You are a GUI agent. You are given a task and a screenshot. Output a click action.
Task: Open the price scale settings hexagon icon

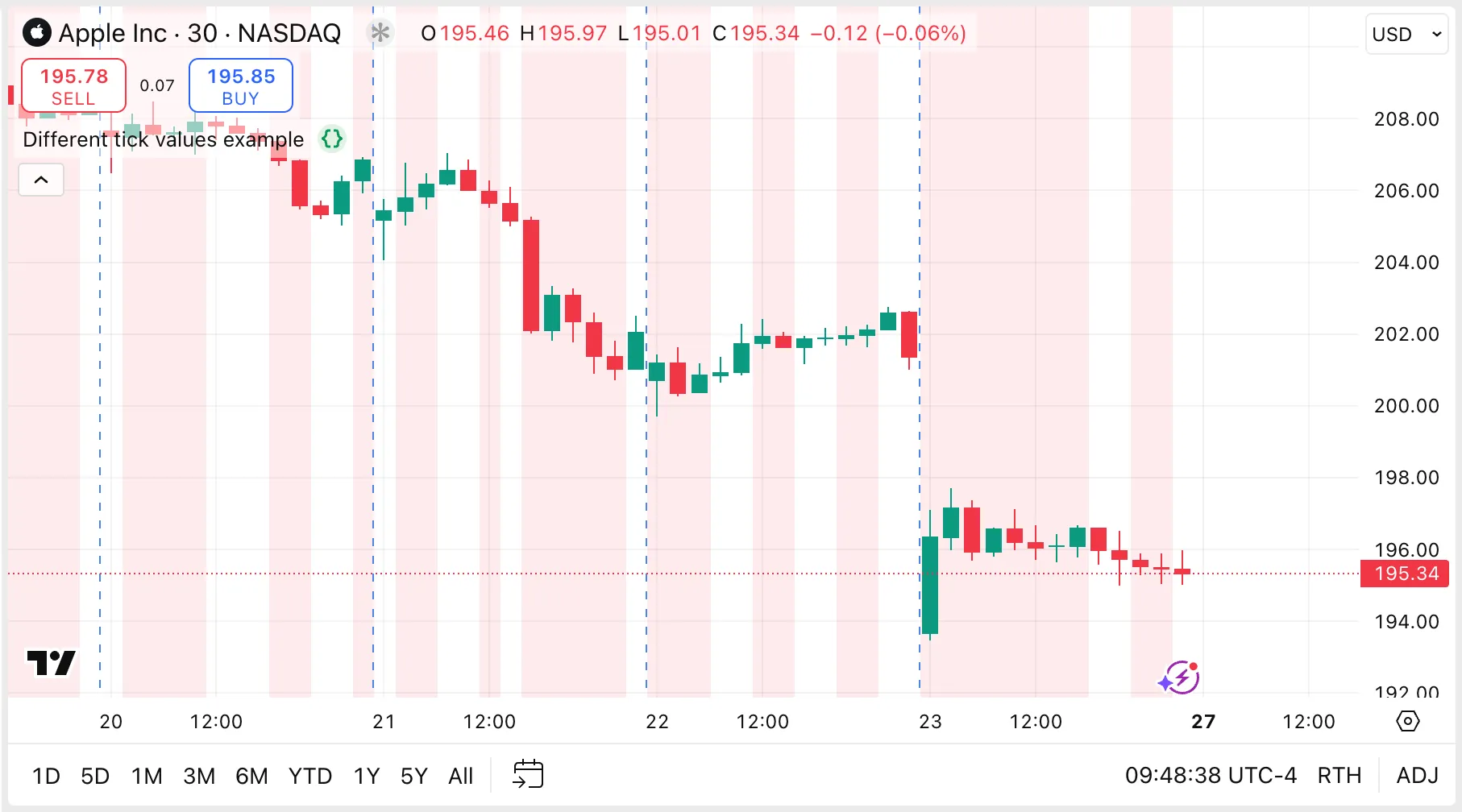coord(1407,721)
